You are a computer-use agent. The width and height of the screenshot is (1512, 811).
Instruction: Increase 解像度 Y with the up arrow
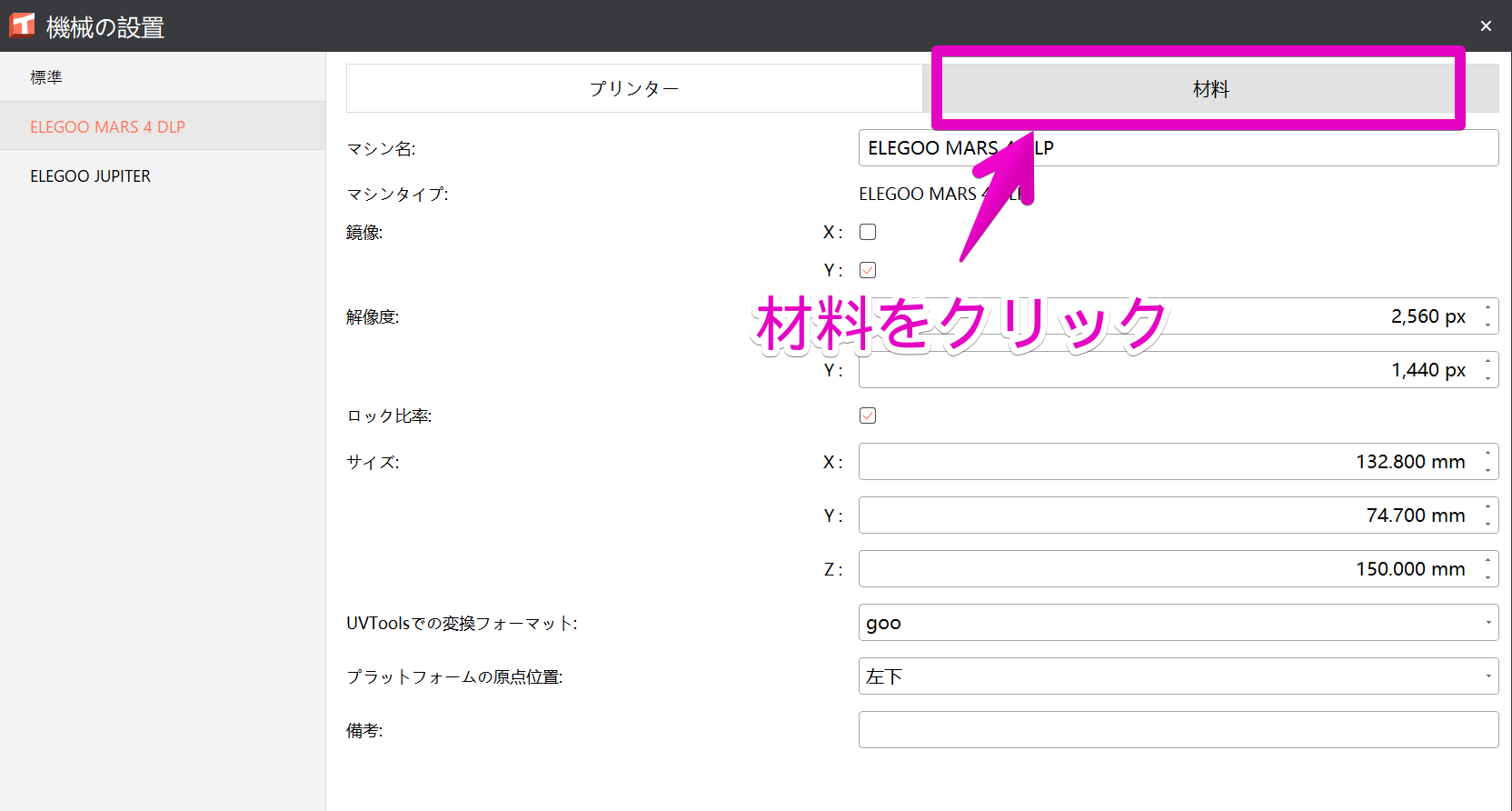pyautogui.click(x=1487, y=361)
